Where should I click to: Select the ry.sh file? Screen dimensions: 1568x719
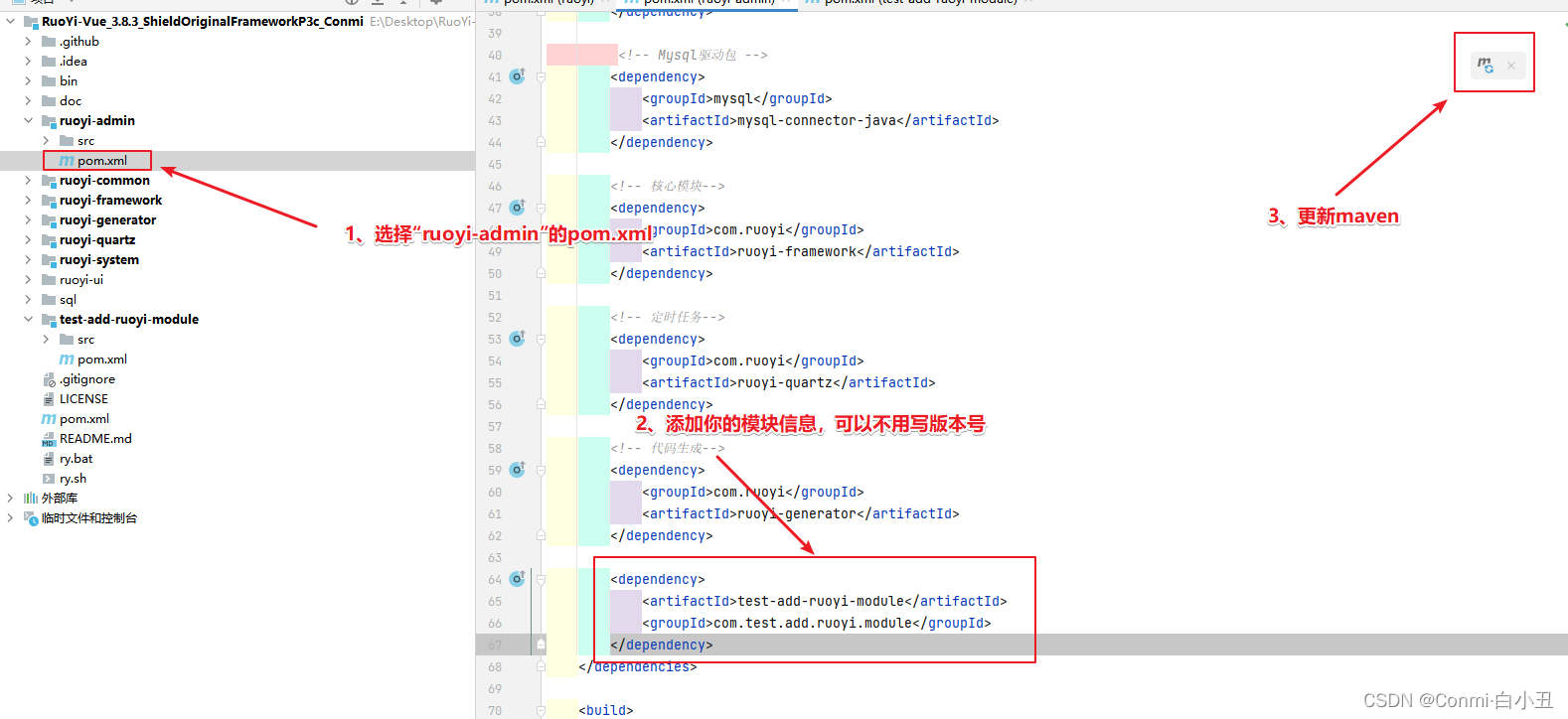(x=73, y=478)
